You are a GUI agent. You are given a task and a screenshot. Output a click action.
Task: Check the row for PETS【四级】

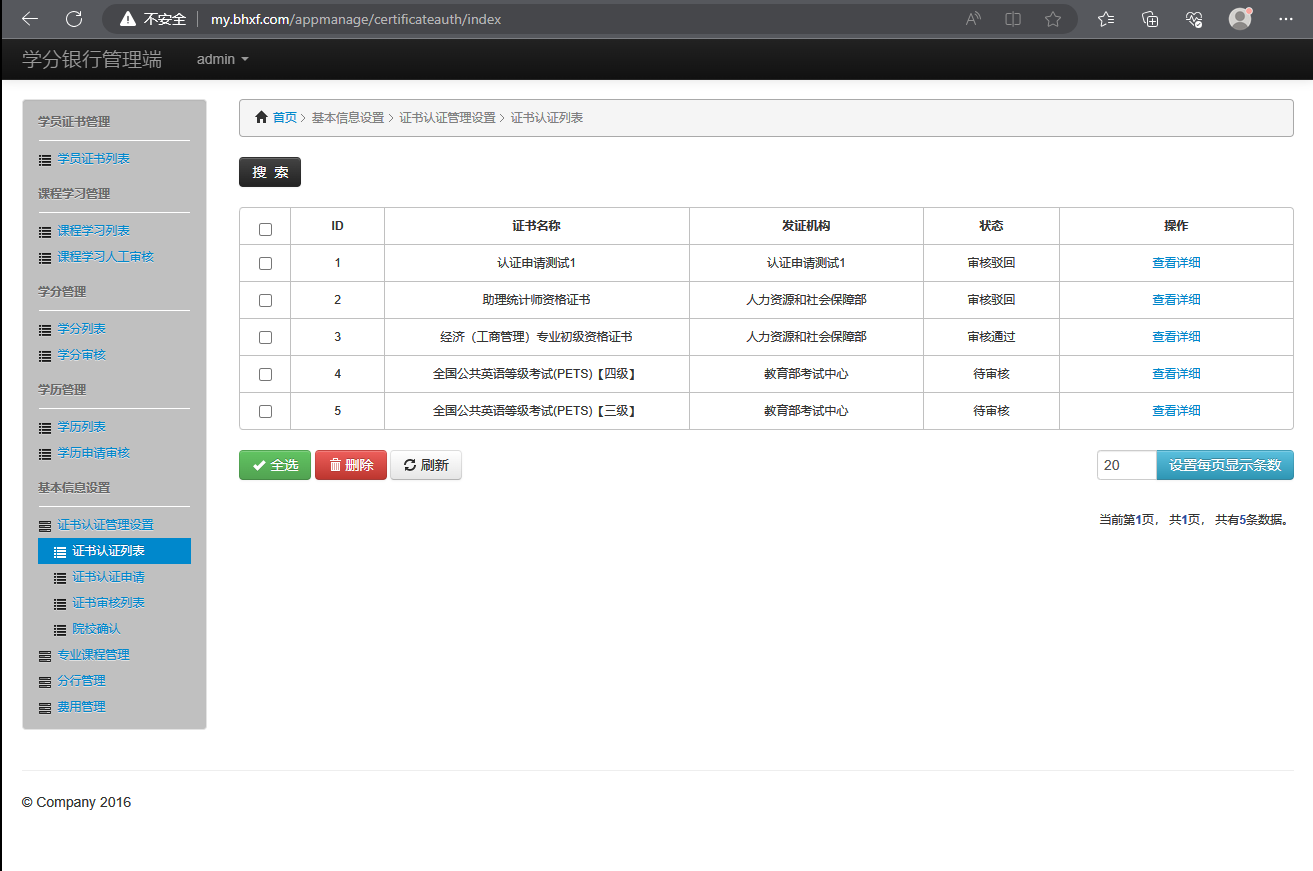(x=265, y=375)
